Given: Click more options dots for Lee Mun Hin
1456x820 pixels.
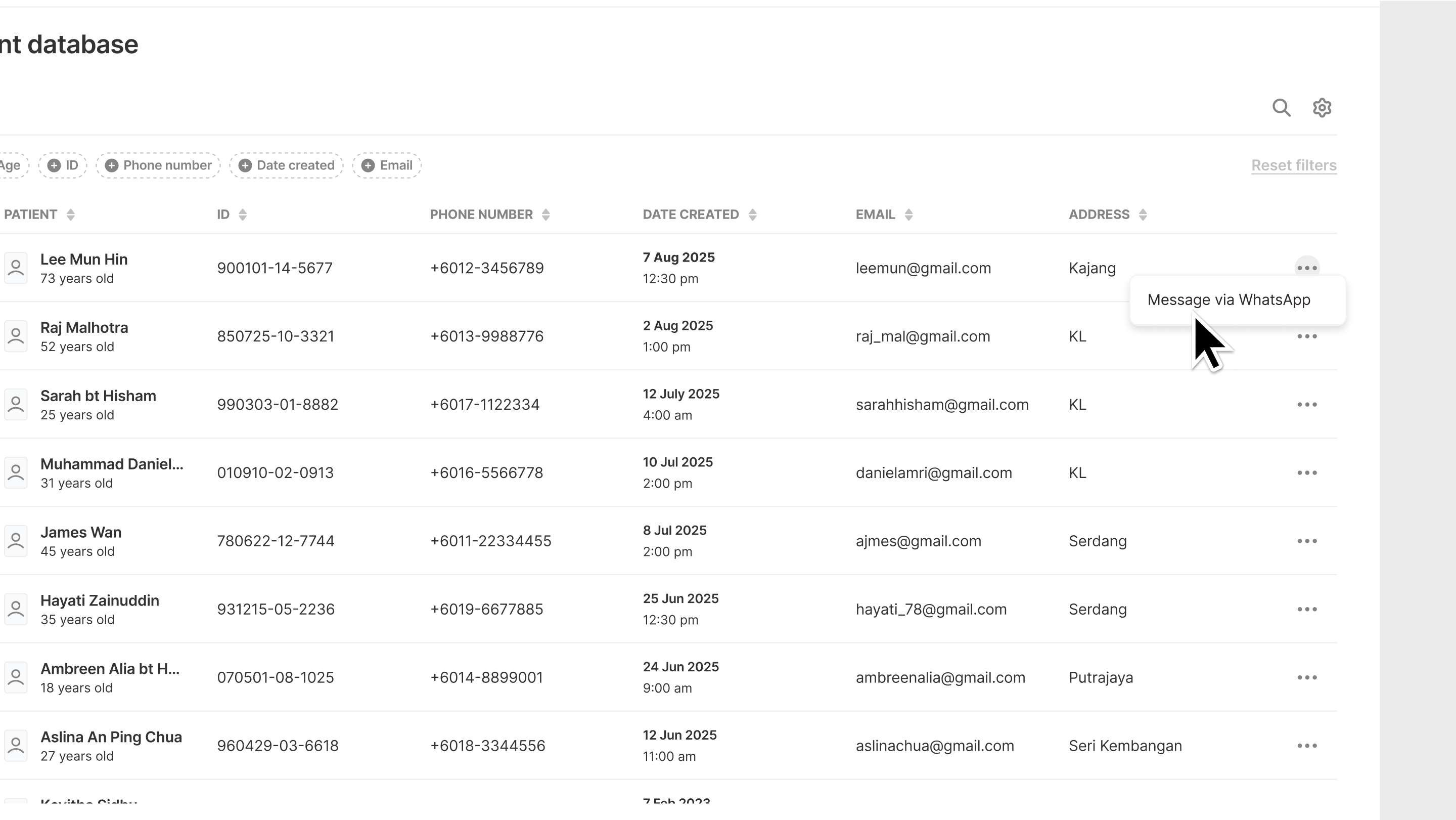Looking at the screenshot, I should [x=1307, y=268].
